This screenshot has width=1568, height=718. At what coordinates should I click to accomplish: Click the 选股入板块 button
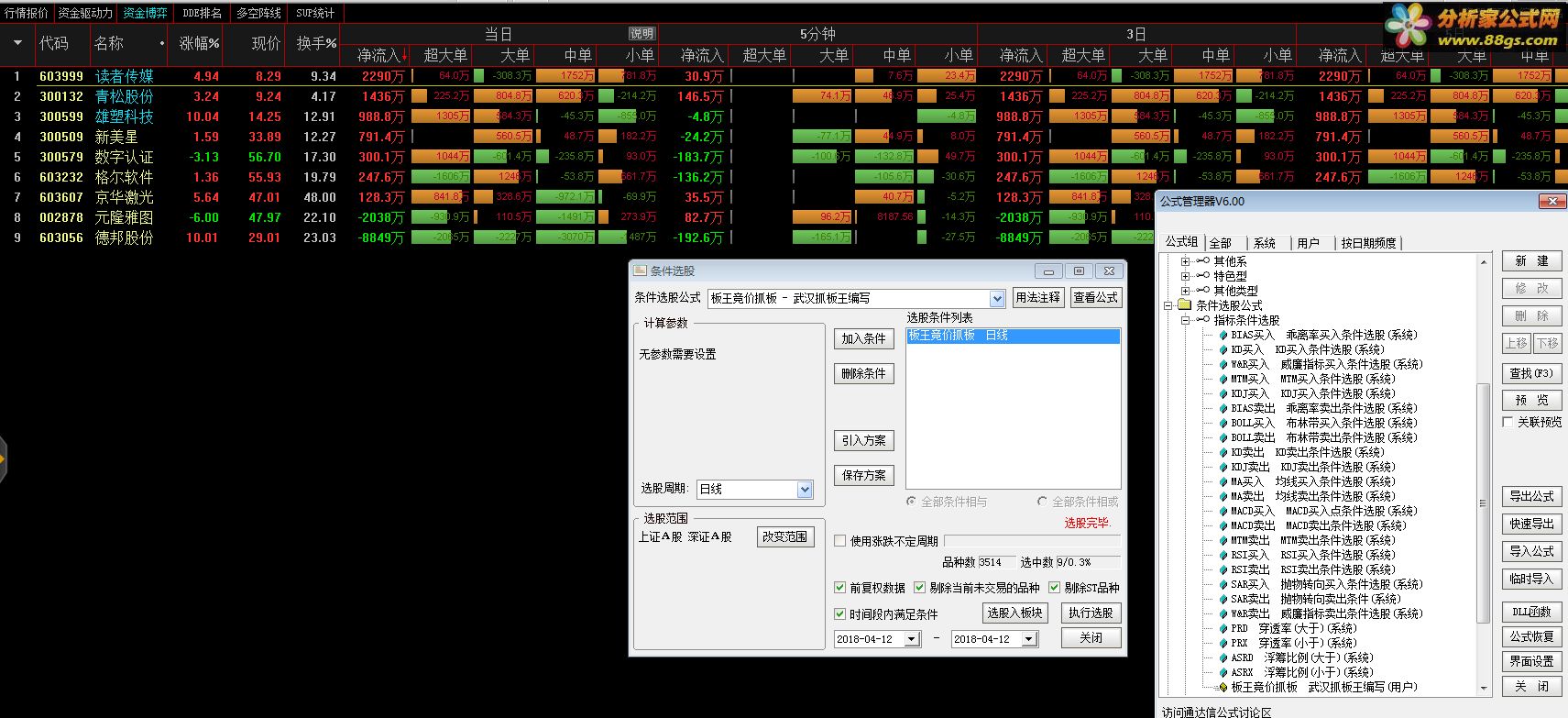(x=1014, y=613)
